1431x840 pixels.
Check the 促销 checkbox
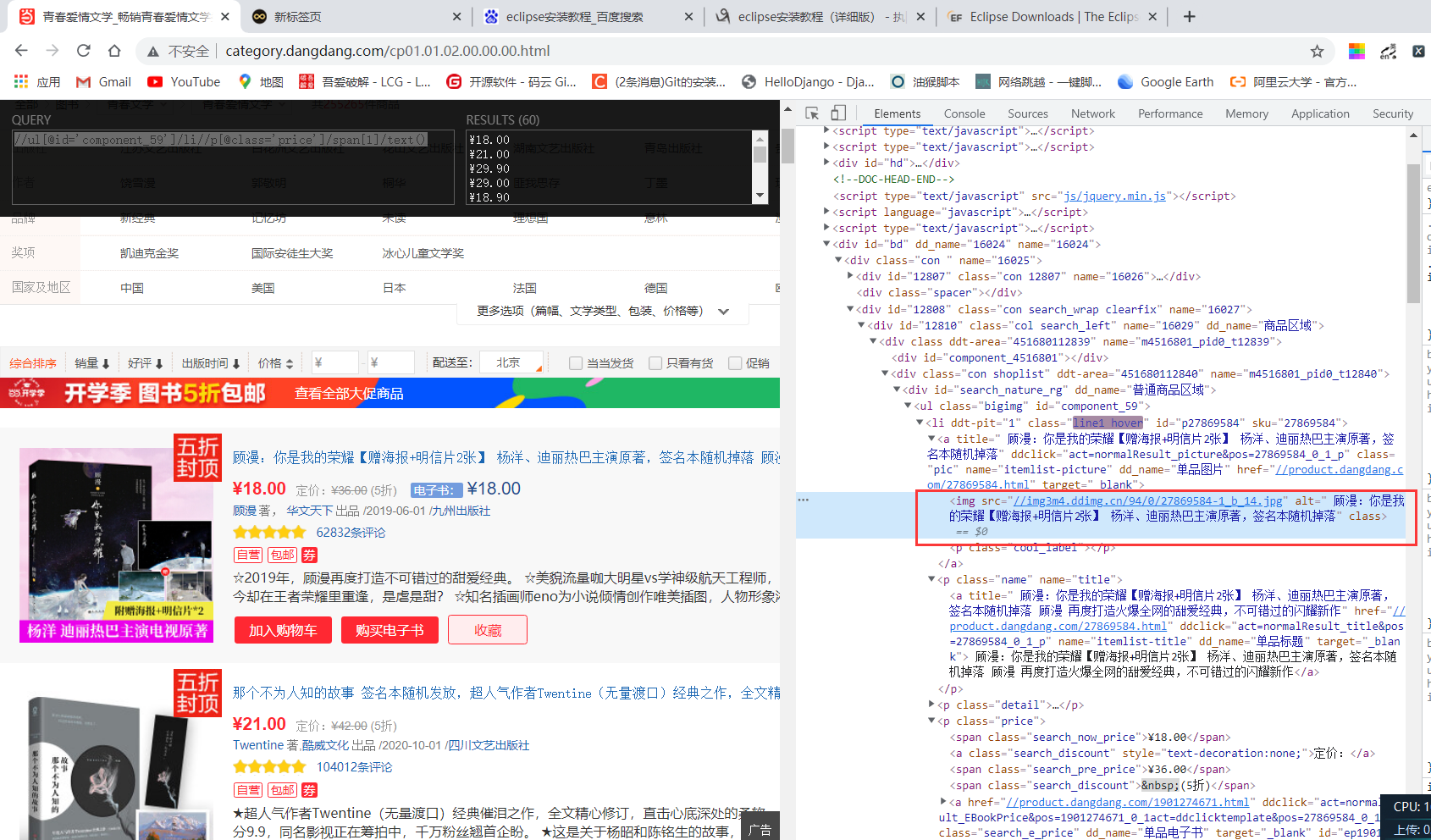pos(735,363)
